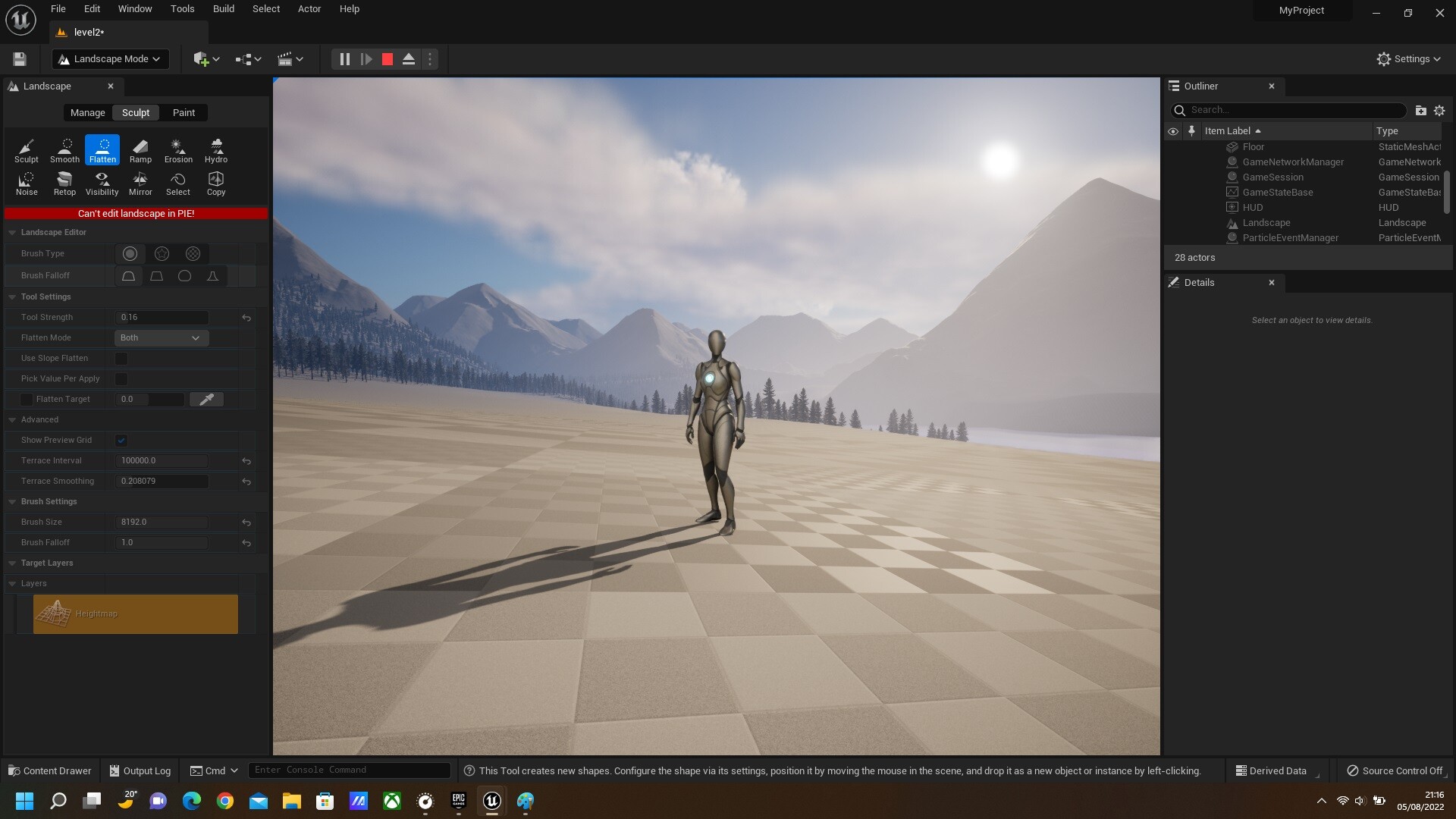Switch to the Paint tab
1456x819 pixels.
(x=184, y=113)
